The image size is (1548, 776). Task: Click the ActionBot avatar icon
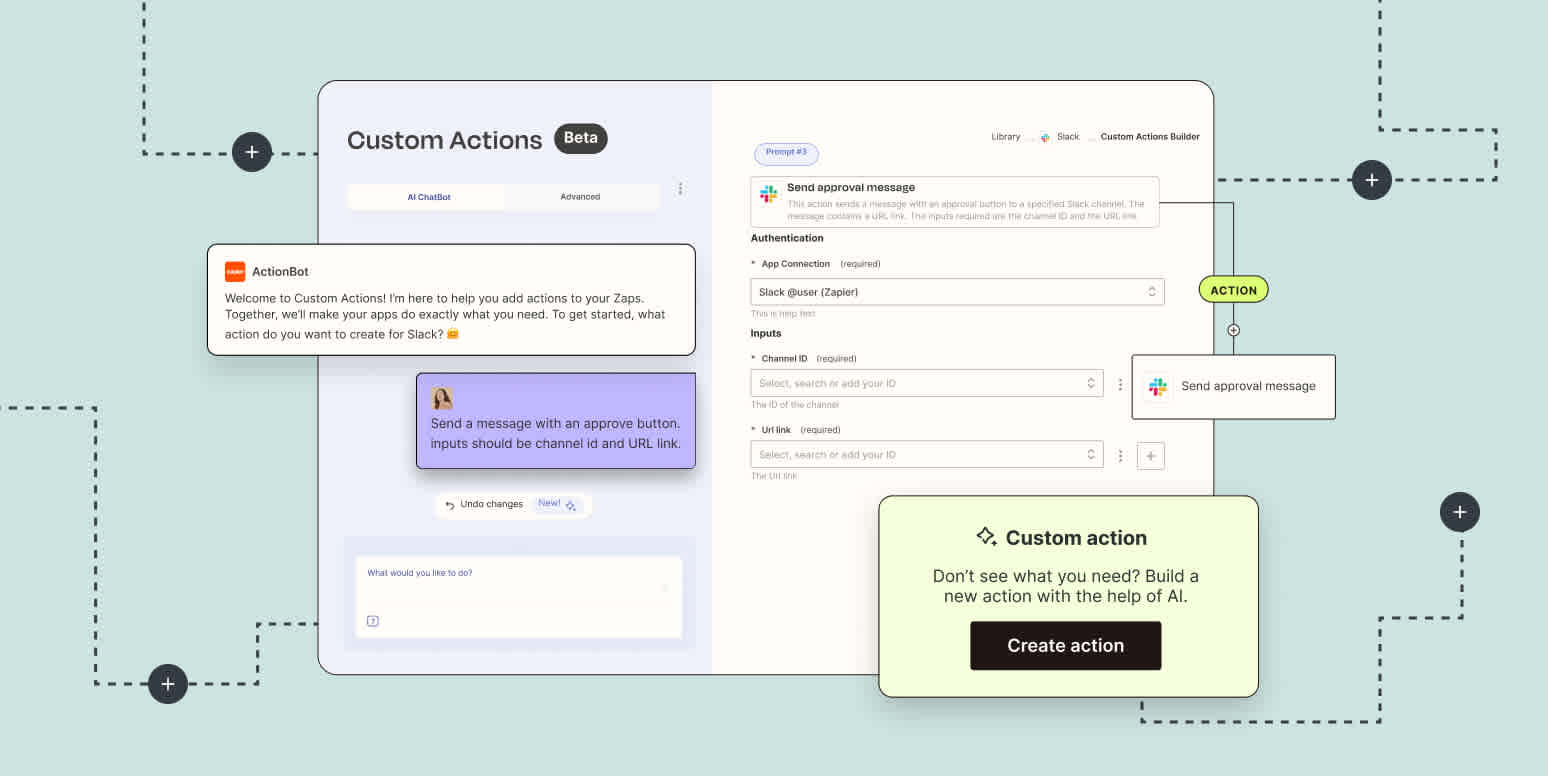tap(236, 270)
